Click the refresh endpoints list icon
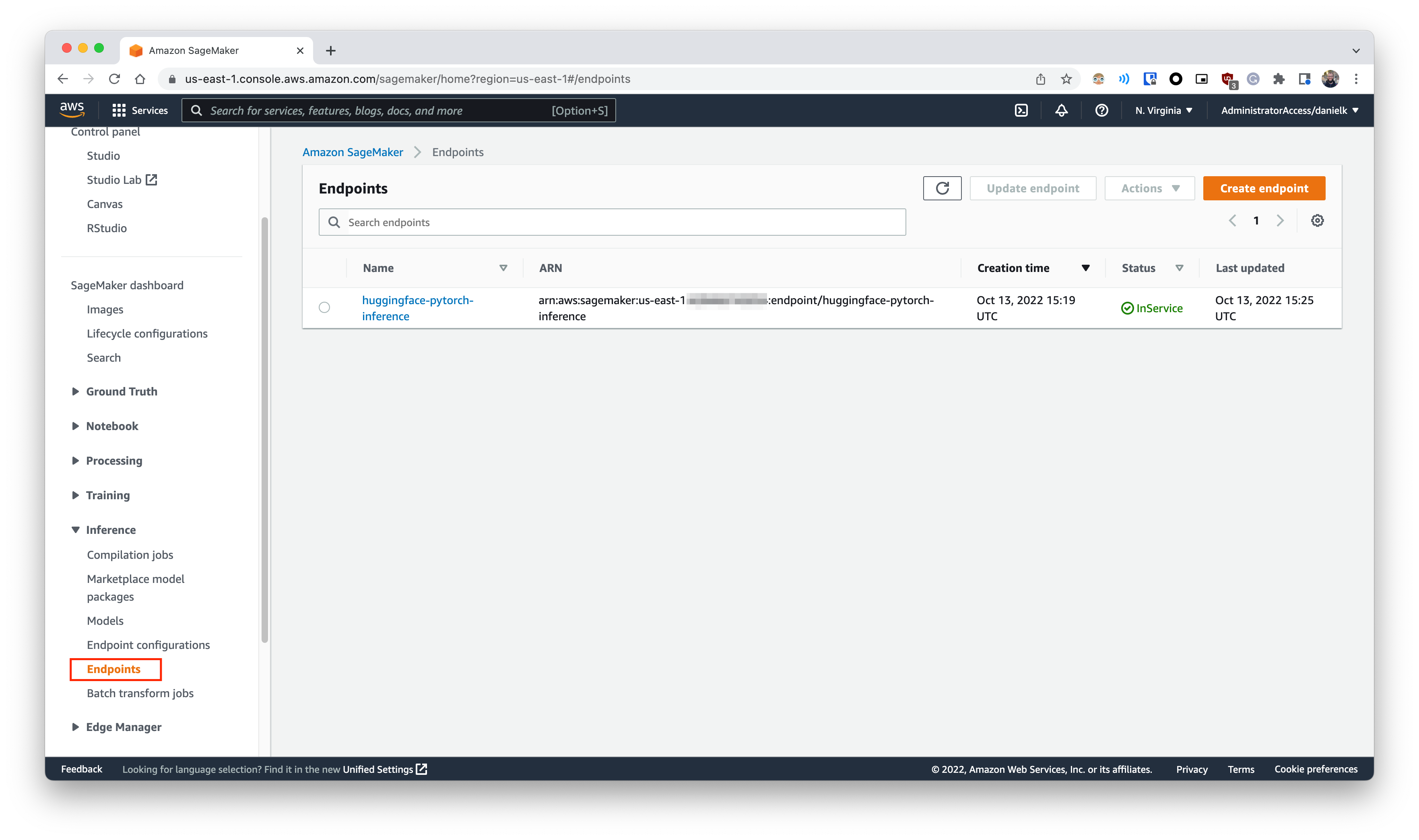The image size is (1419, 840). (x=942, y=188)
